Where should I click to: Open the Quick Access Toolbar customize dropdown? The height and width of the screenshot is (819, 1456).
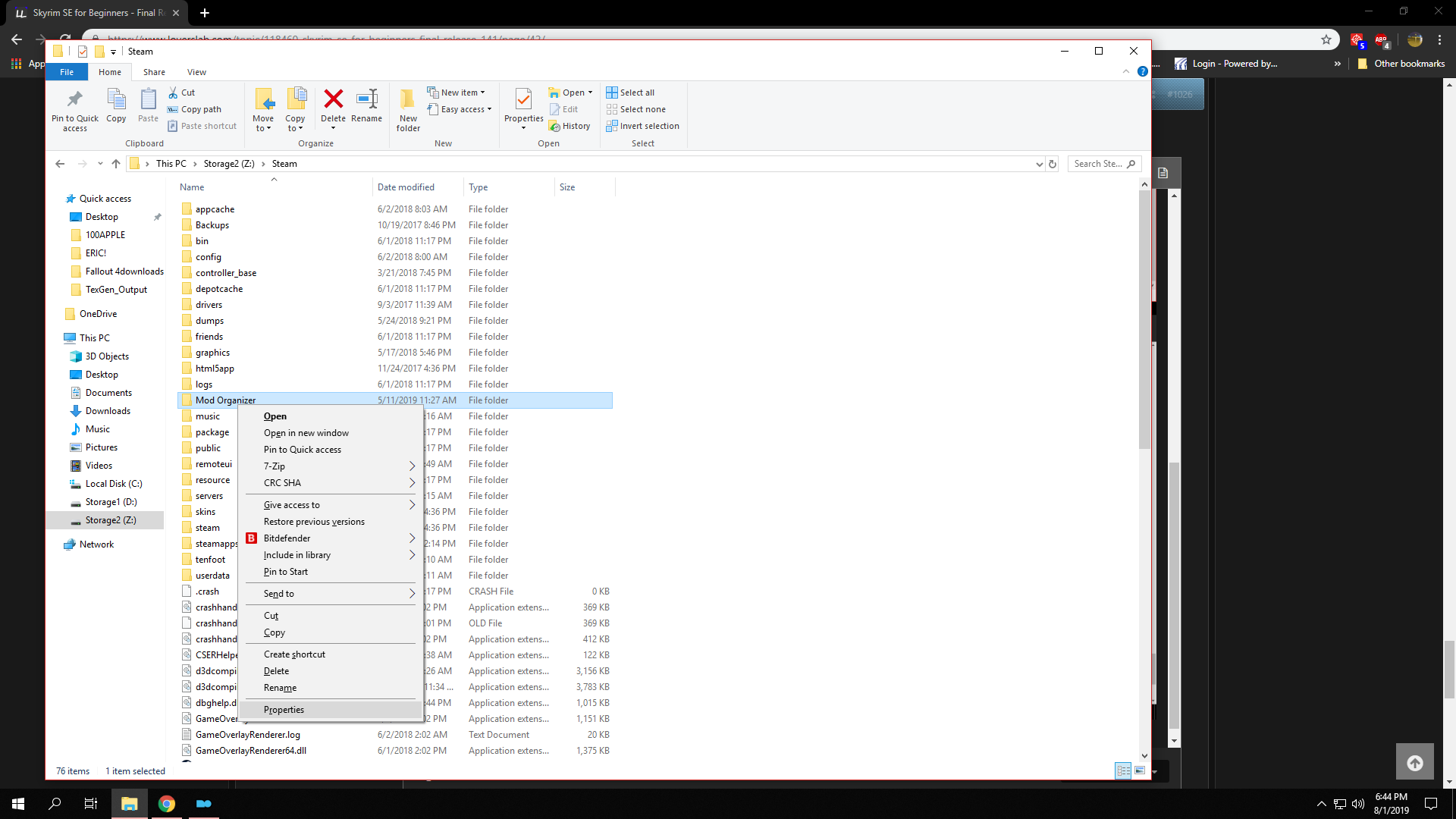pos(113,52)
